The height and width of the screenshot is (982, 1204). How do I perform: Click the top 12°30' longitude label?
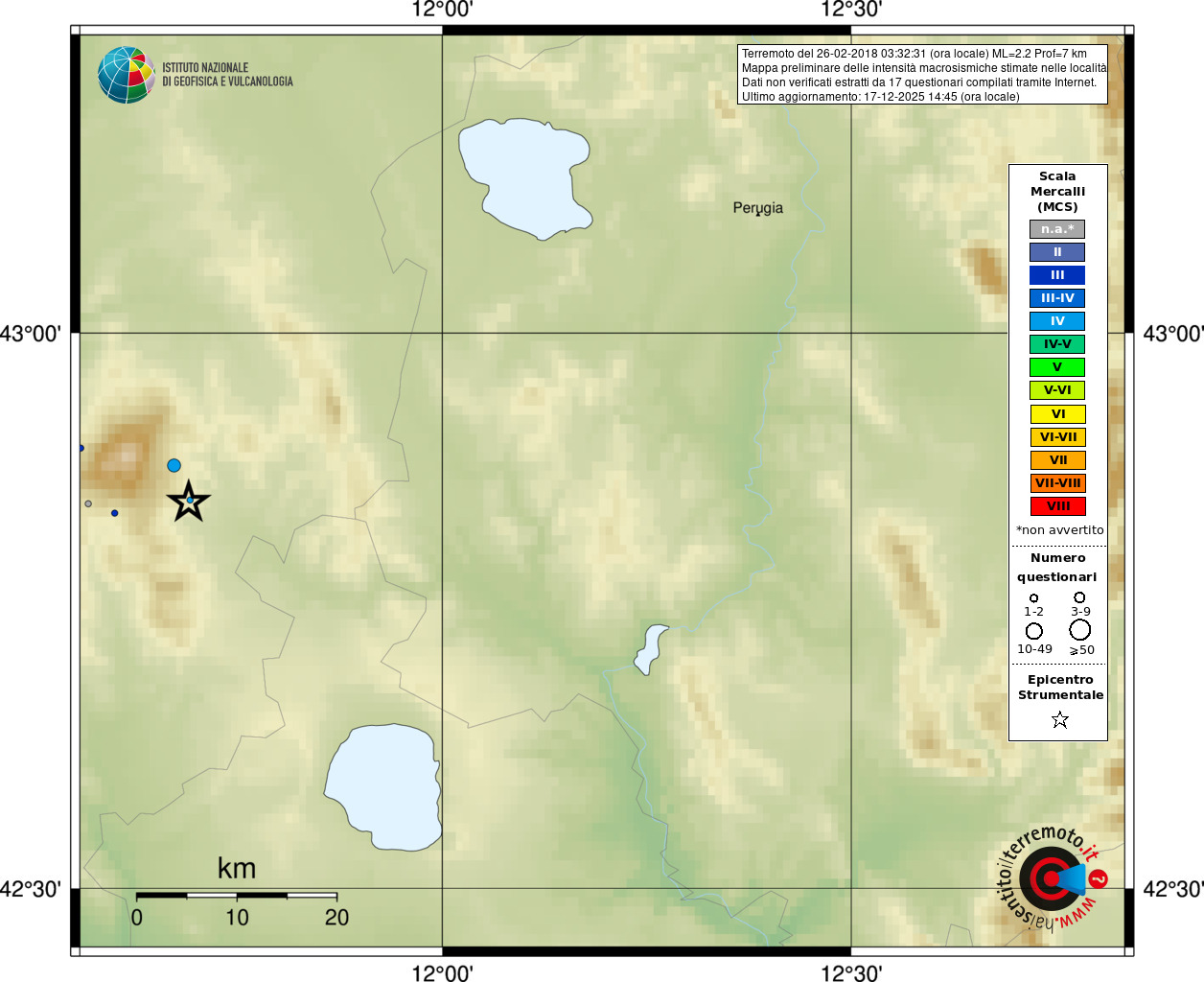pos(851,10)
